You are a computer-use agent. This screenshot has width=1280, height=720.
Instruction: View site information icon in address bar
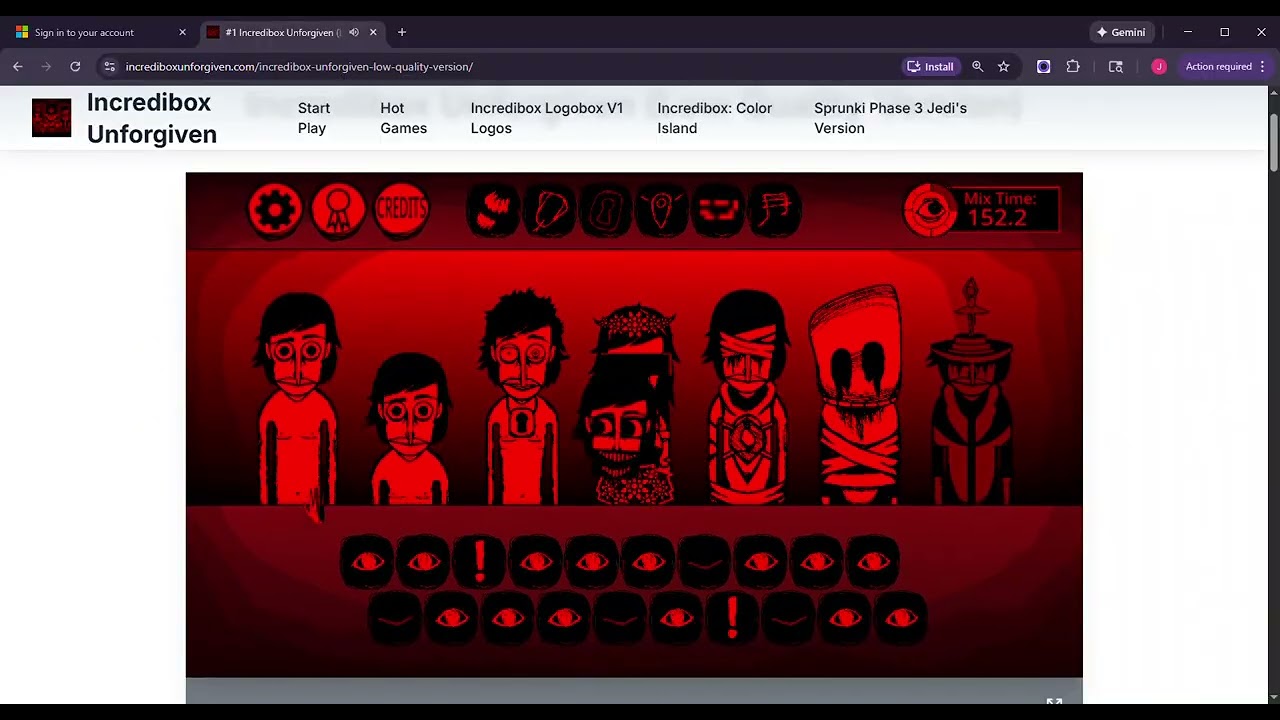click(110, 66)
